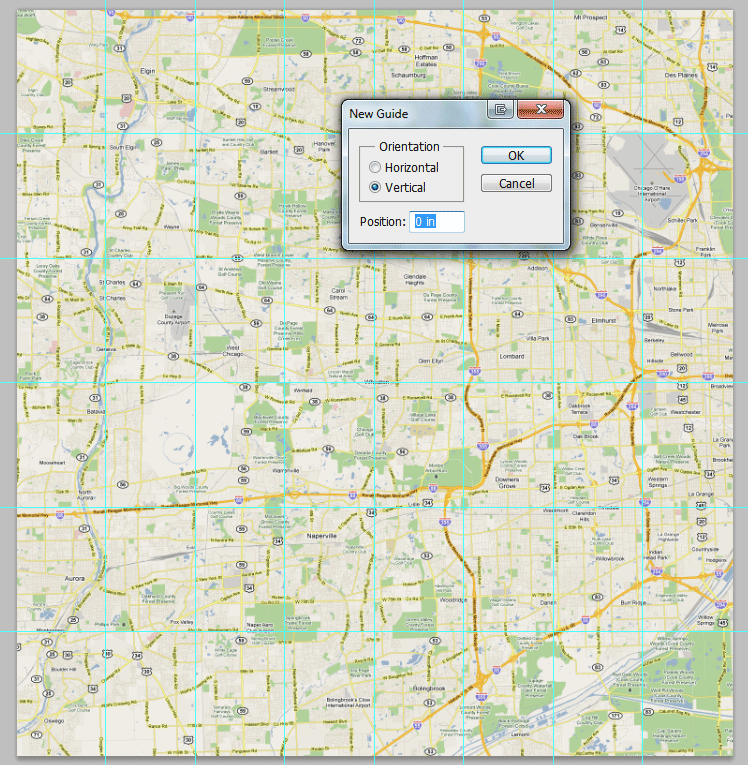
Task: Click the South Elgin label on map
Action: [x=124, y=147]
